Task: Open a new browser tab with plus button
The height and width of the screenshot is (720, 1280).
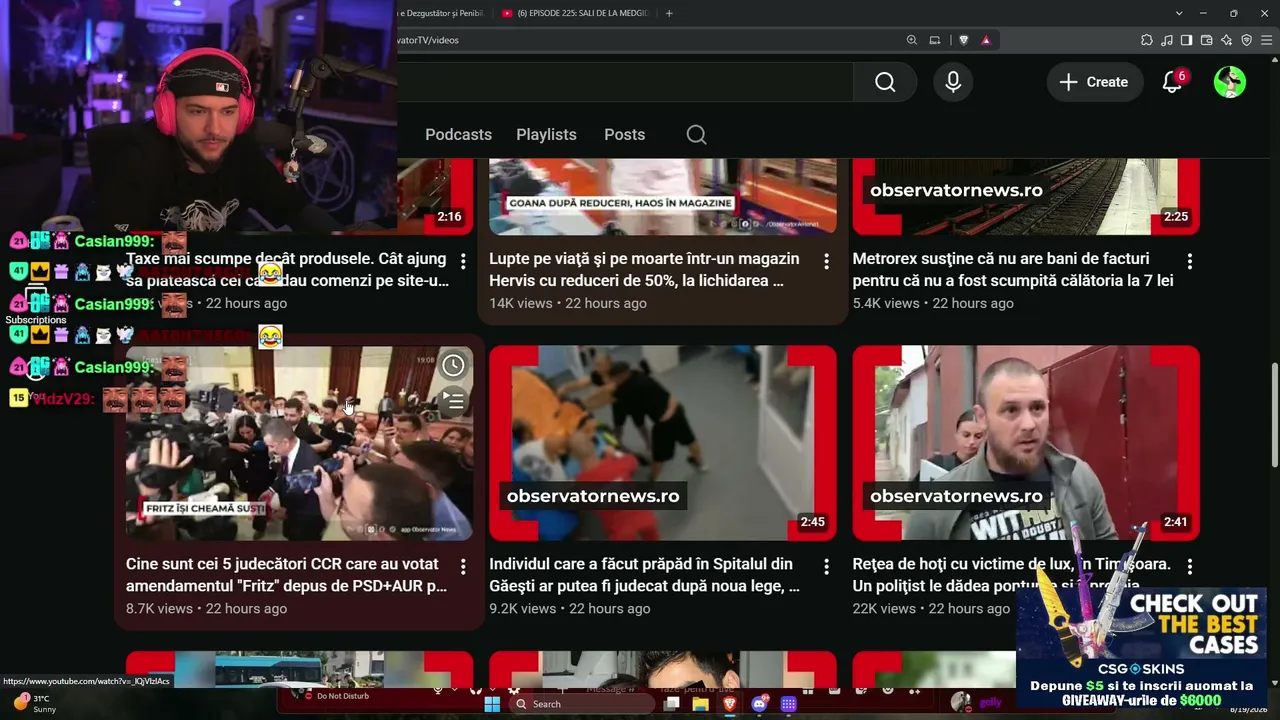Action: click(669, 13)
